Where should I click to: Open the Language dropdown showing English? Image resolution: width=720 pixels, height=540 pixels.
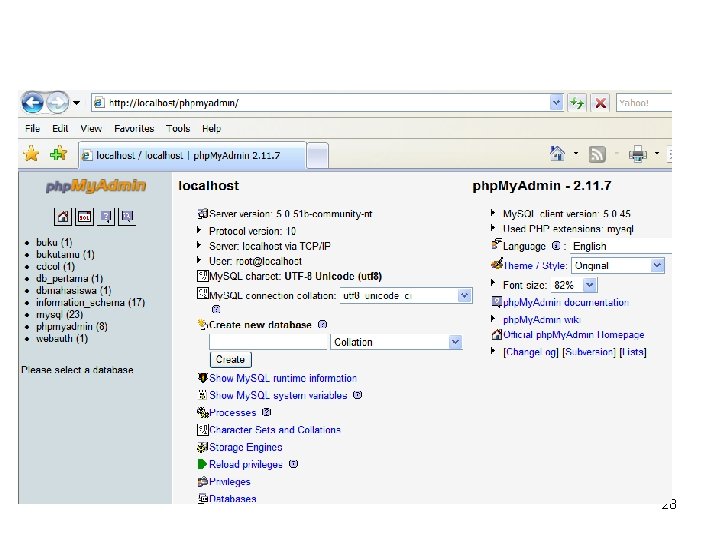click(621, 246)
